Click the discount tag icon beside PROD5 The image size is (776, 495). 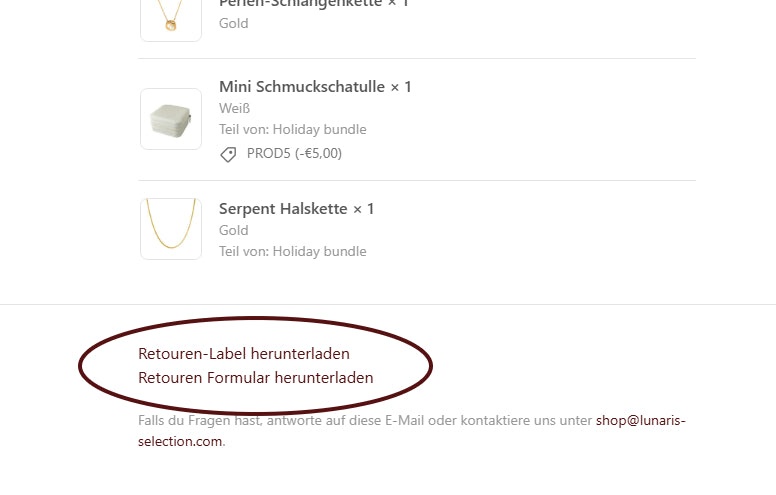pos(228,154)
